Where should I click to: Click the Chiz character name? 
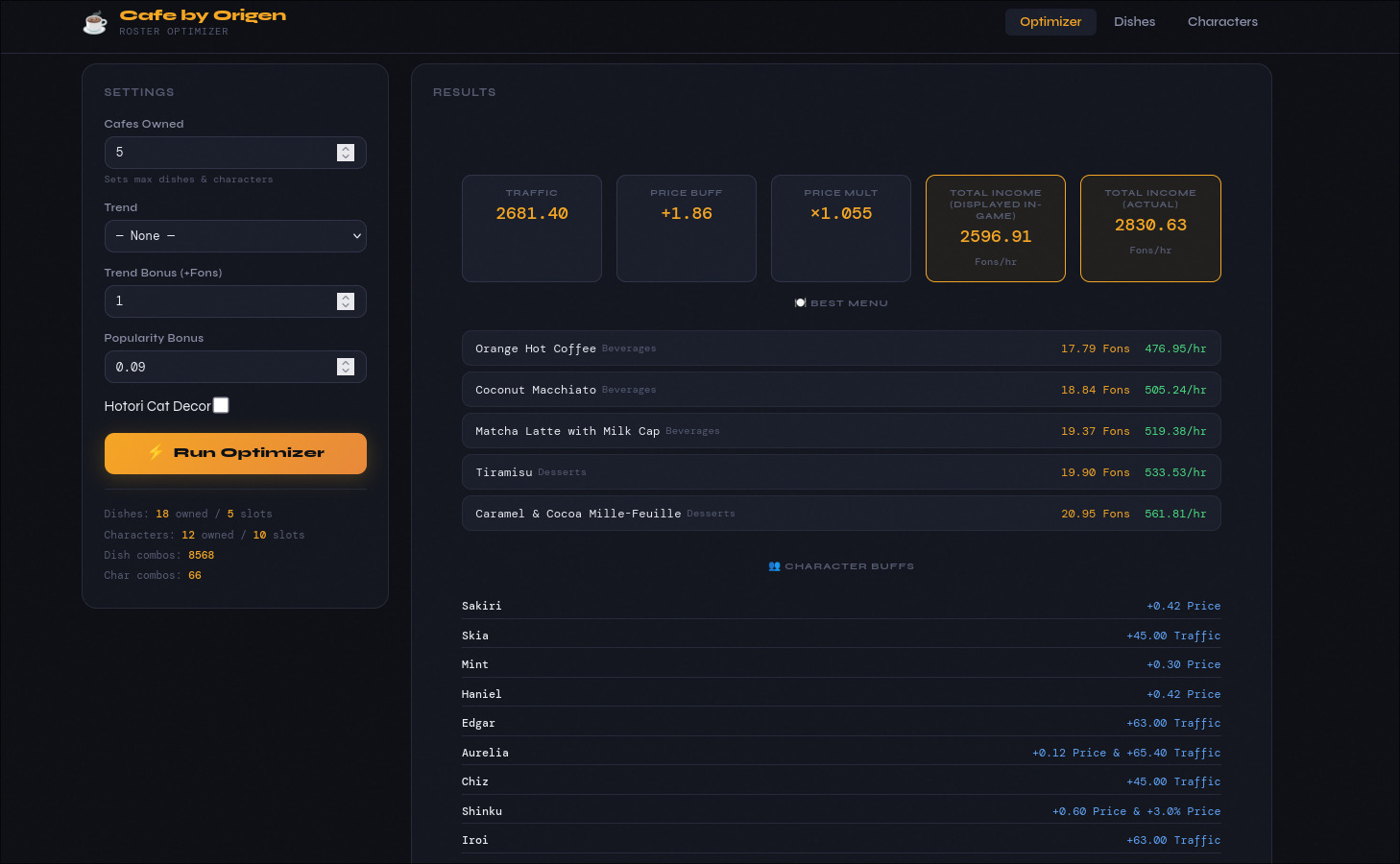pyautogui.click(x=474, y=781)
